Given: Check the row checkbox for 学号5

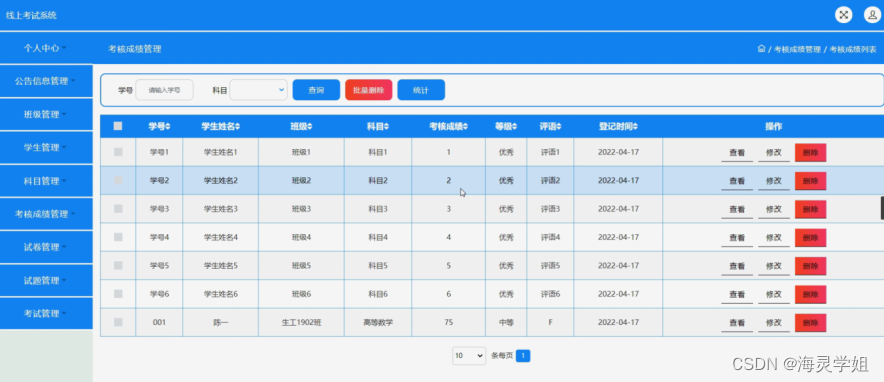Looking at the screenshot, I should coord(118,265).
